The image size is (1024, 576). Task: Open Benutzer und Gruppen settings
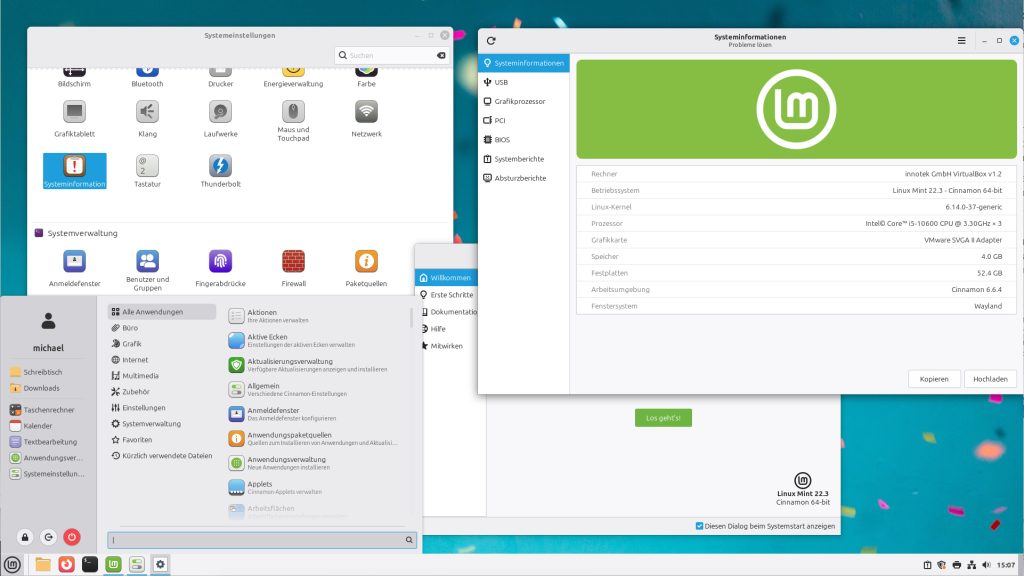point(148,262)
